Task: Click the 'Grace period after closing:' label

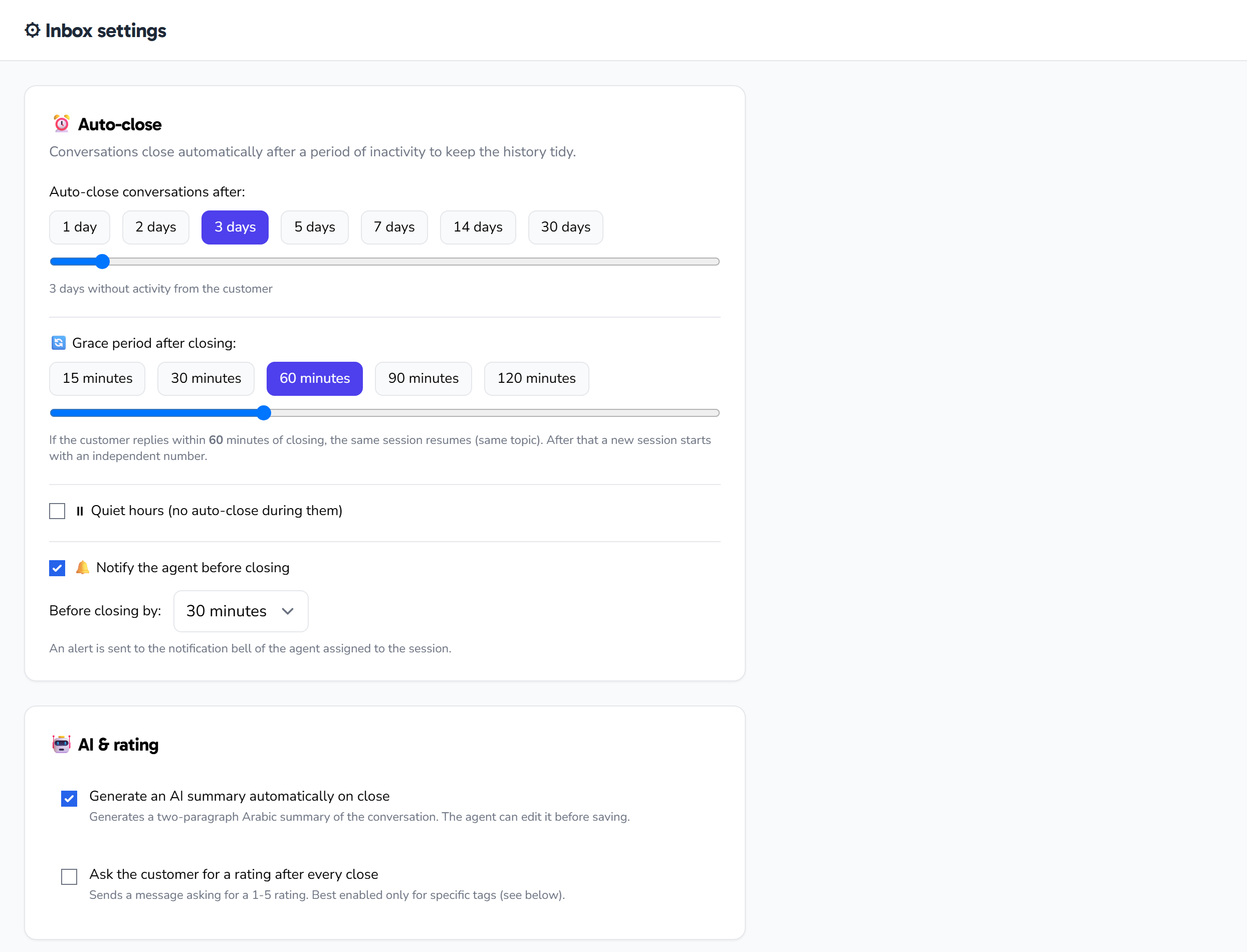Action: tap(154, 343)
